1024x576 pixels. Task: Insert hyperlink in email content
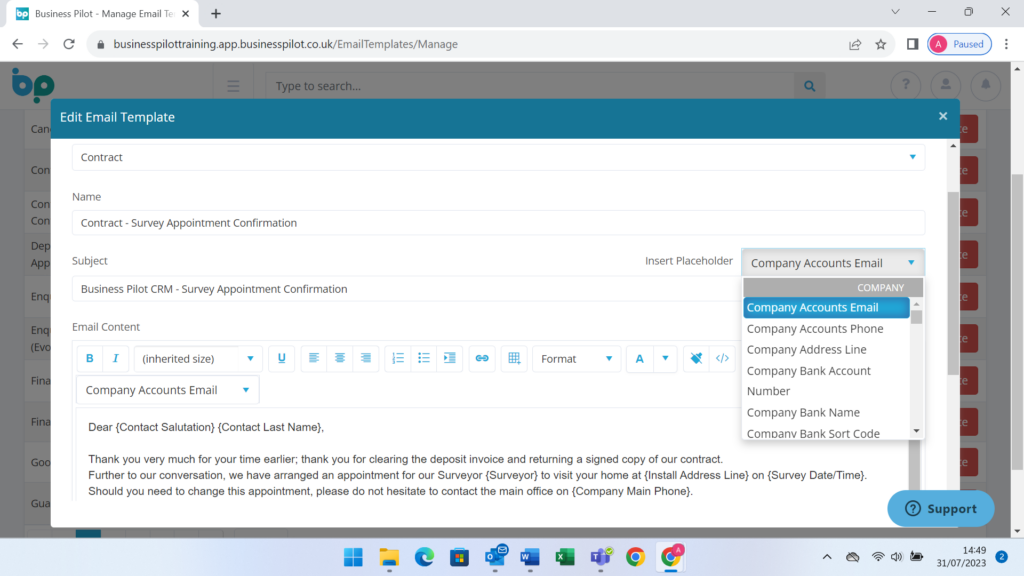pyautogui.click(x=482, y=359)
